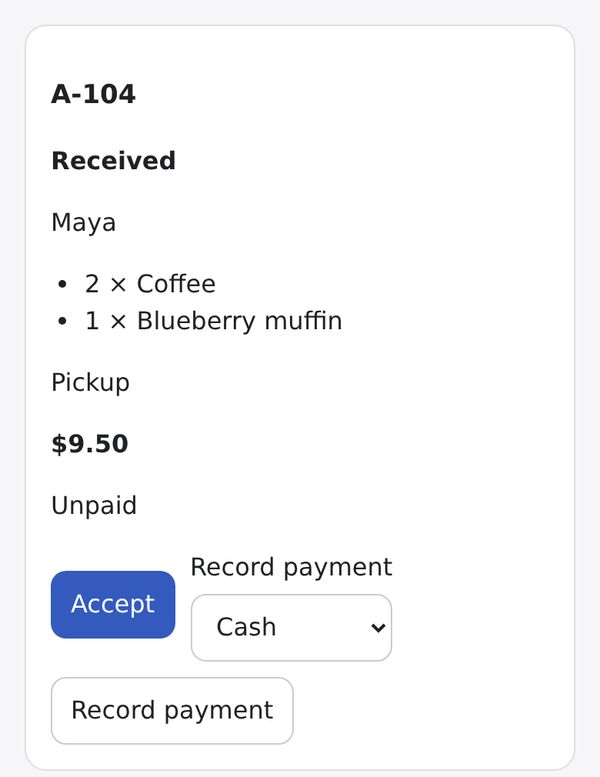
Task: Click the Record payment label above dropdown
Action: [x=291, y=567]
